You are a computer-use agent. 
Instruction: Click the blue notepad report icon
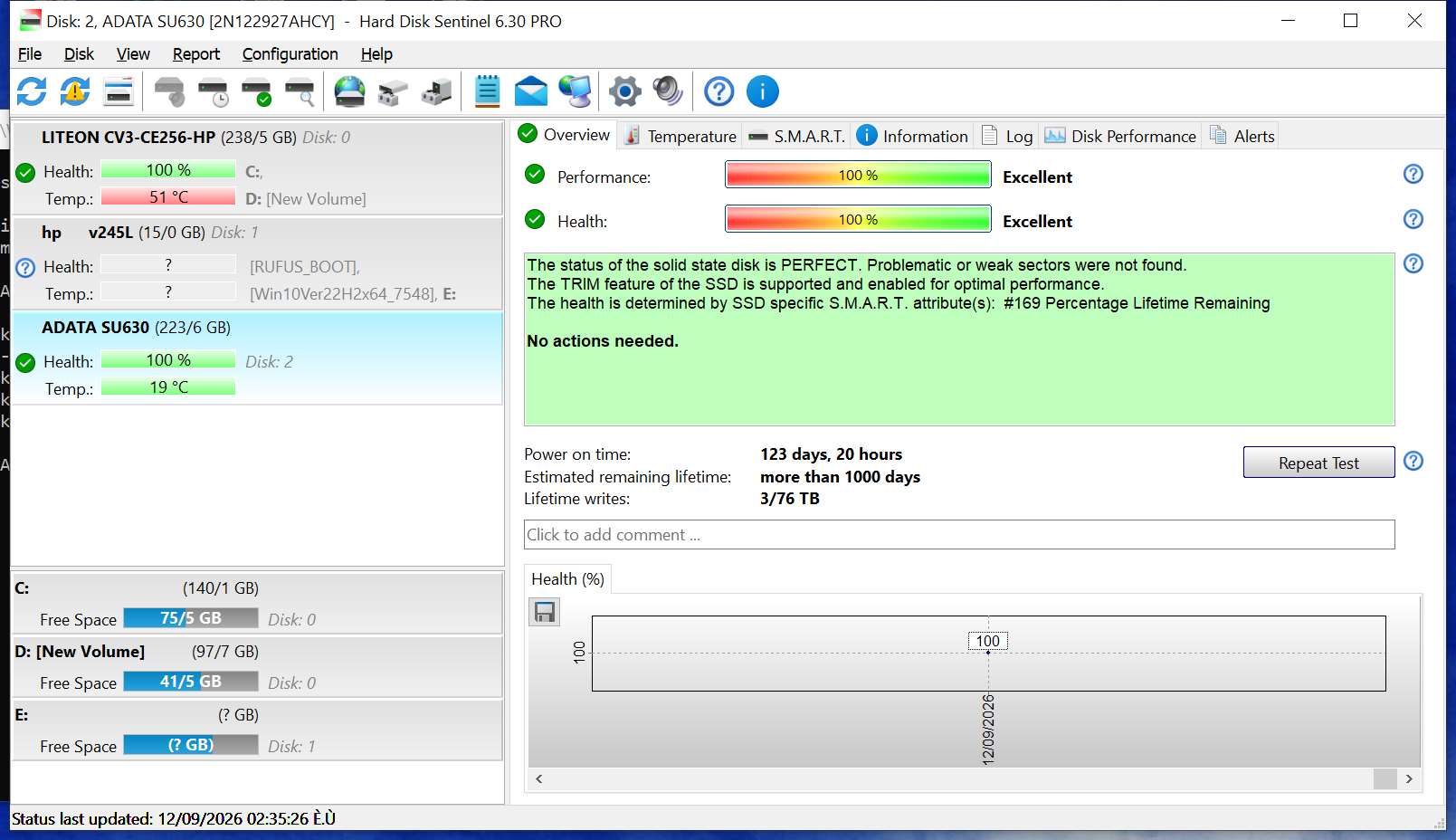[487, 91]
